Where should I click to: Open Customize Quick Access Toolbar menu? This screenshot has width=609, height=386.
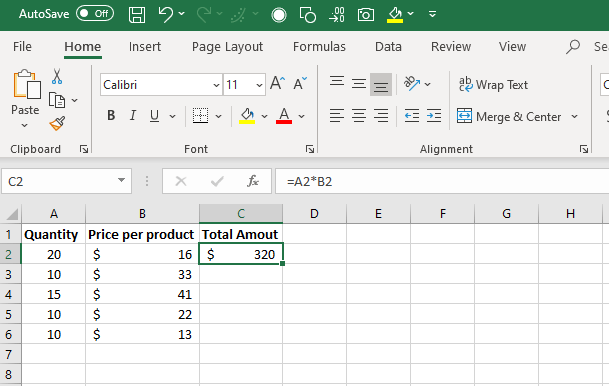(x=432, y=14)
